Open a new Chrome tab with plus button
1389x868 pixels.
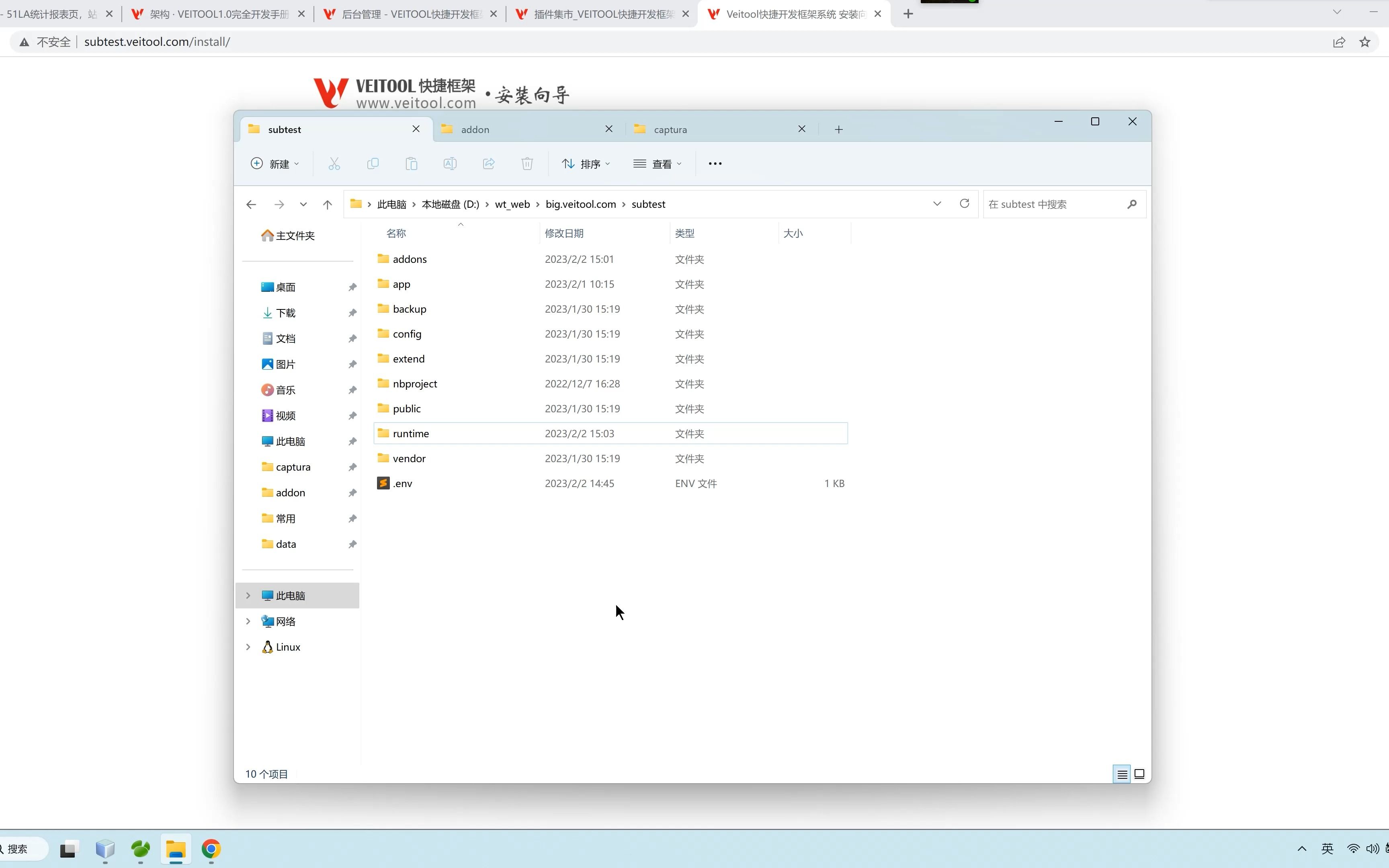(908, 14)
